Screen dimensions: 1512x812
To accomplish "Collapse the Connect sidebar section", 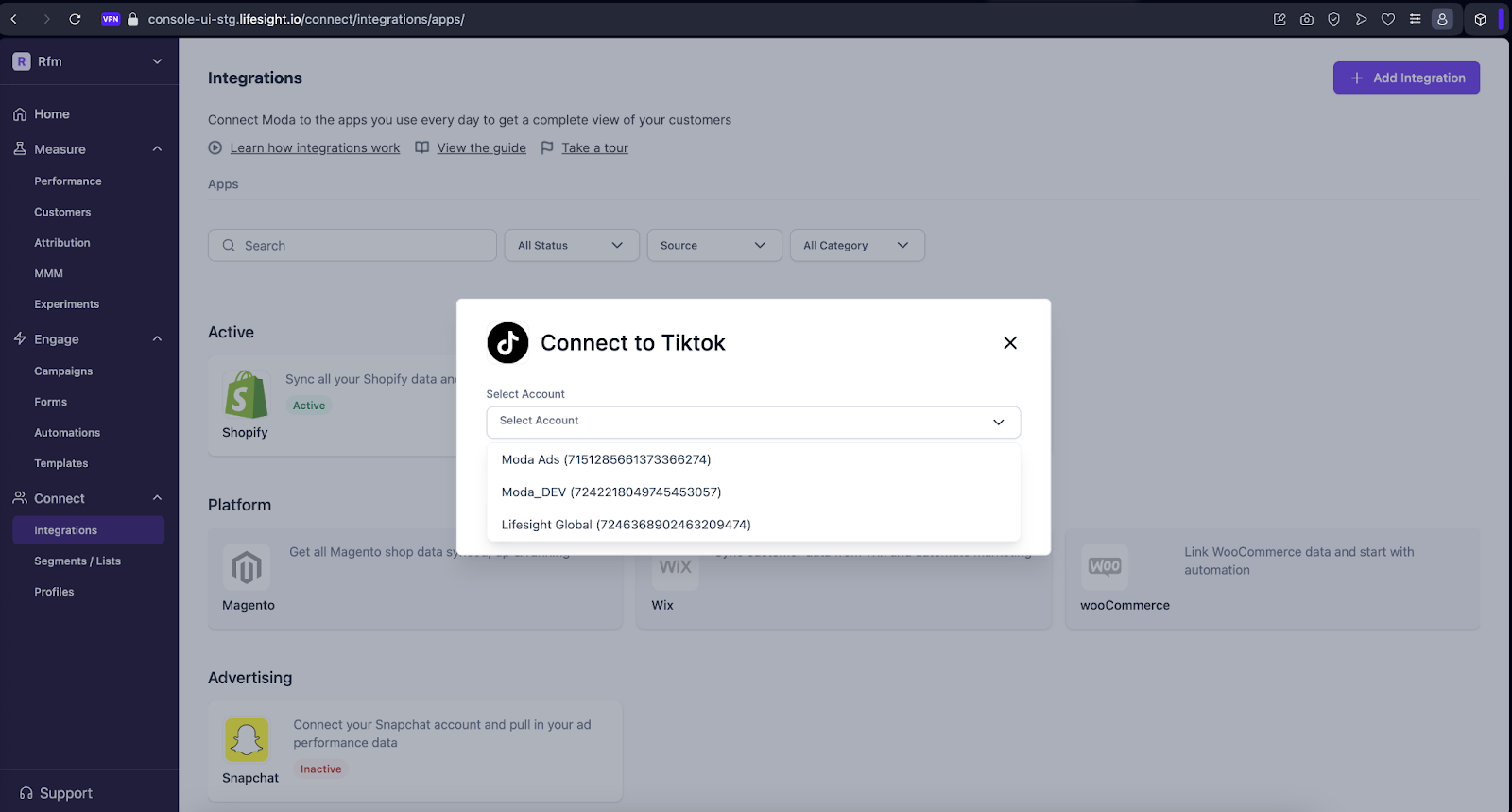I will (157, 498).
